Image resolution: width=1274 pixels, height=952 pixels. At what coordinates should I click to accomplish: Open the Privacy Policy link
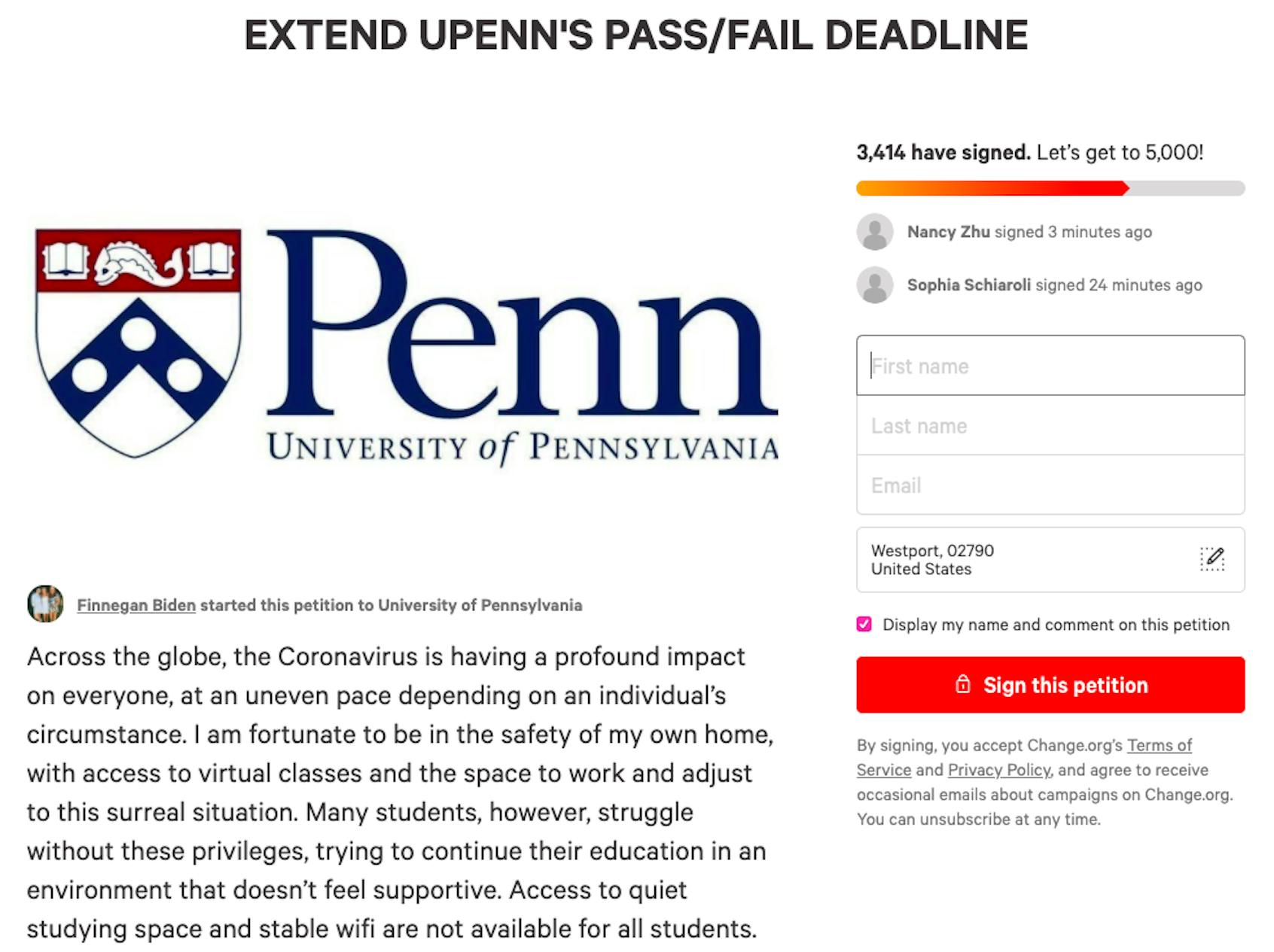point(999,770)
